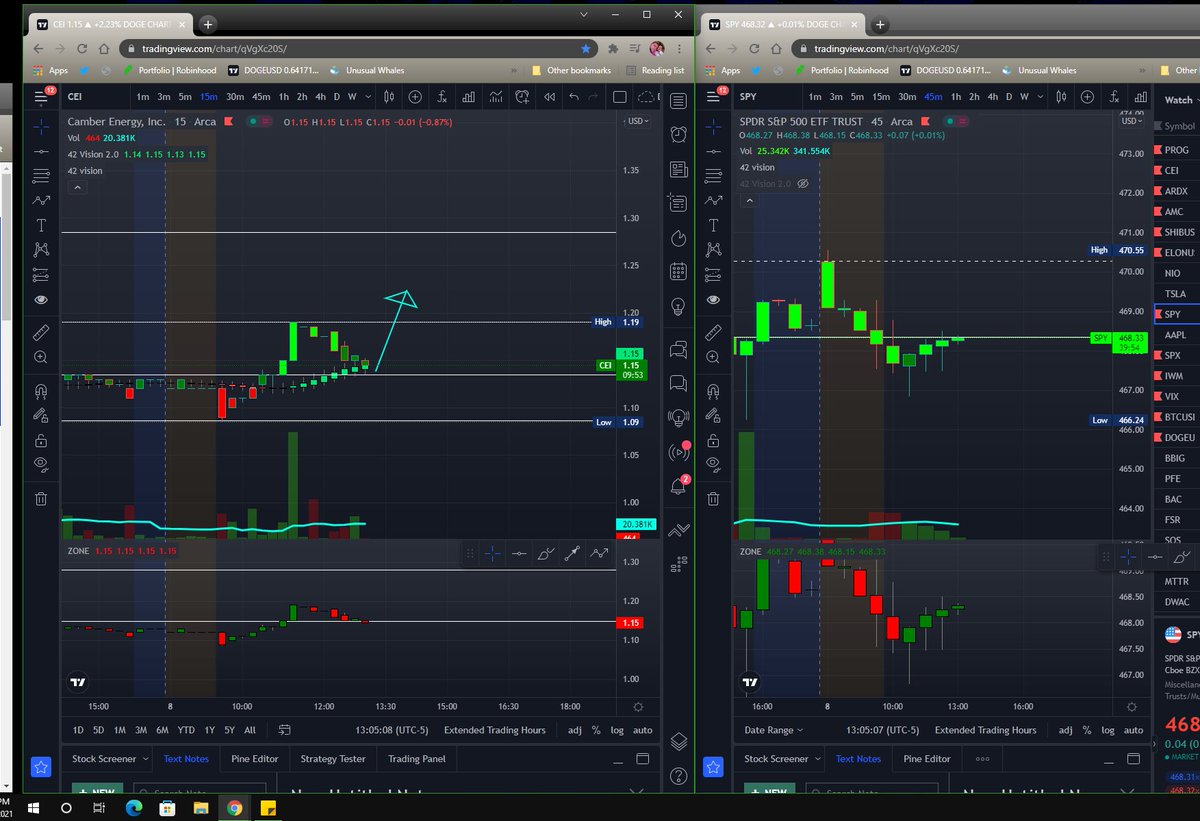1200x821 pixels.
Task: Select the 30m timeframe in CEI toolbar
Action: coord(235,96)
